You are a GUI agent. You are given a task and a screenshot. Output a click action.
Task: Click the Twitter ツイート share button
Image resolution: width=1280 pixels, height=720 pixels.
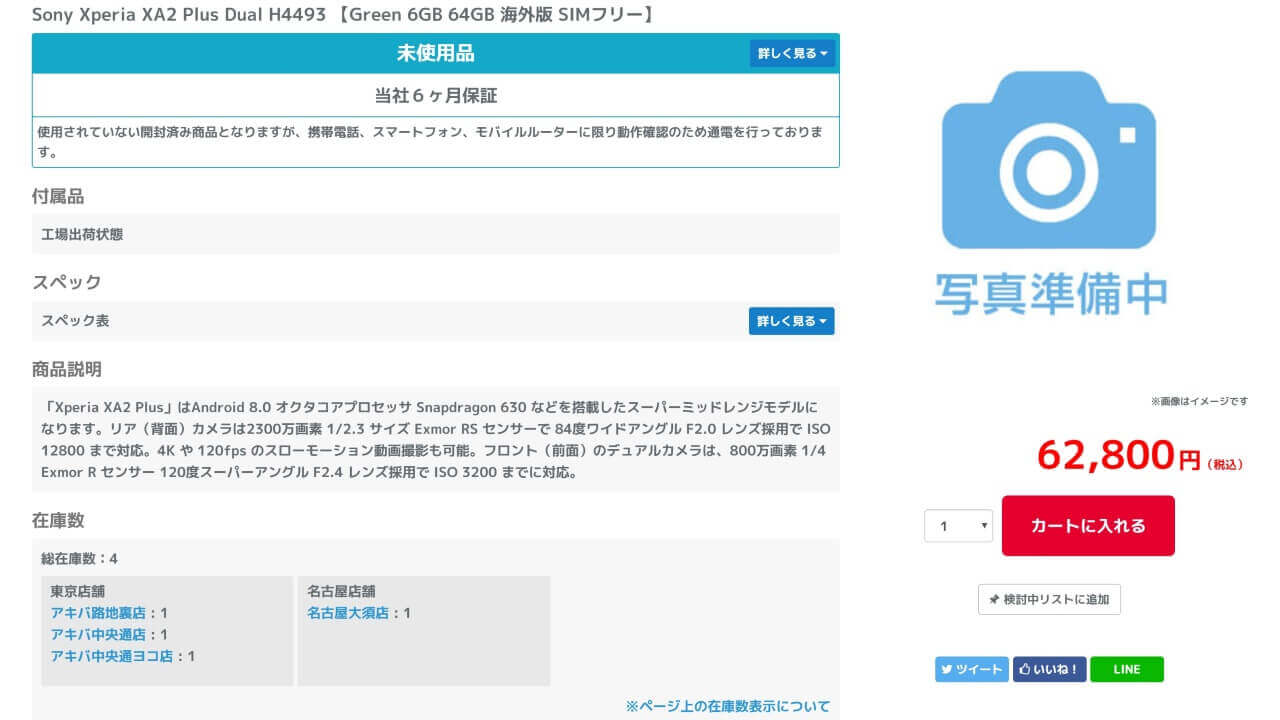pos(971,669)
